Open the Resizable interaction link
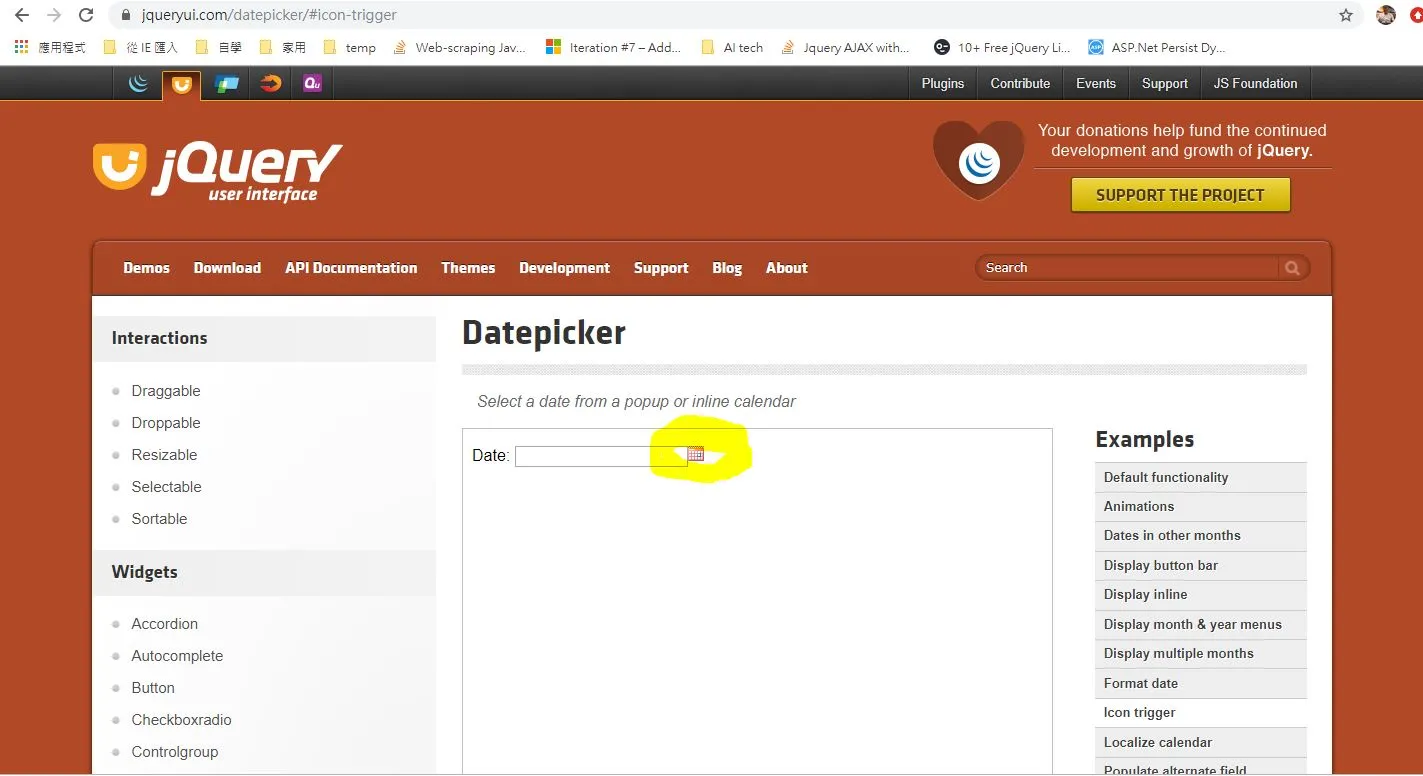Viewport: 1423px width, 776px height. (164, 455)
